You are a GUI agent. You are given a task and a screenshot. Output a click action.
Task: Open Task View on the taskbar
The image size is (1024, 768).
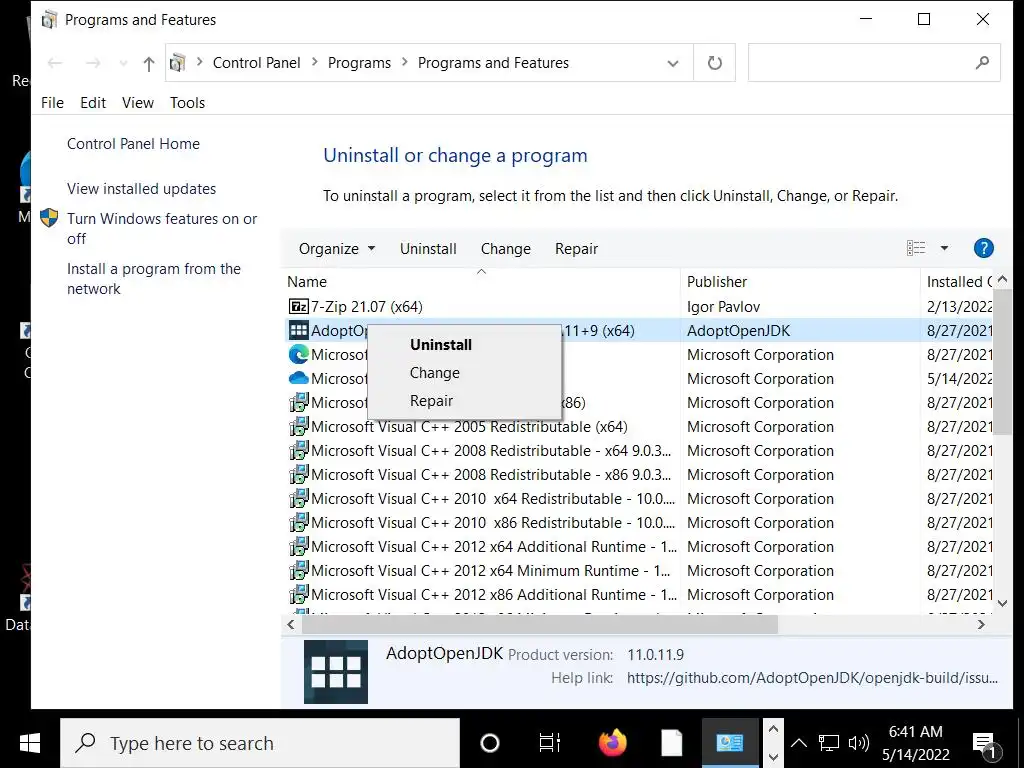click(x=549, y=743)
